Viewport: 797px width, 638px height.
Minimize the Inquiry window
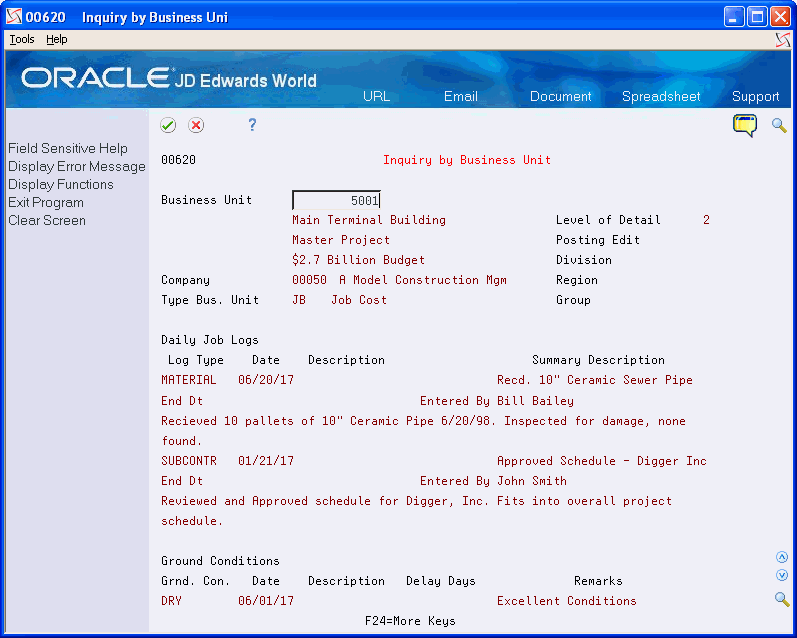pyautogui.click(x=733, y=17)
